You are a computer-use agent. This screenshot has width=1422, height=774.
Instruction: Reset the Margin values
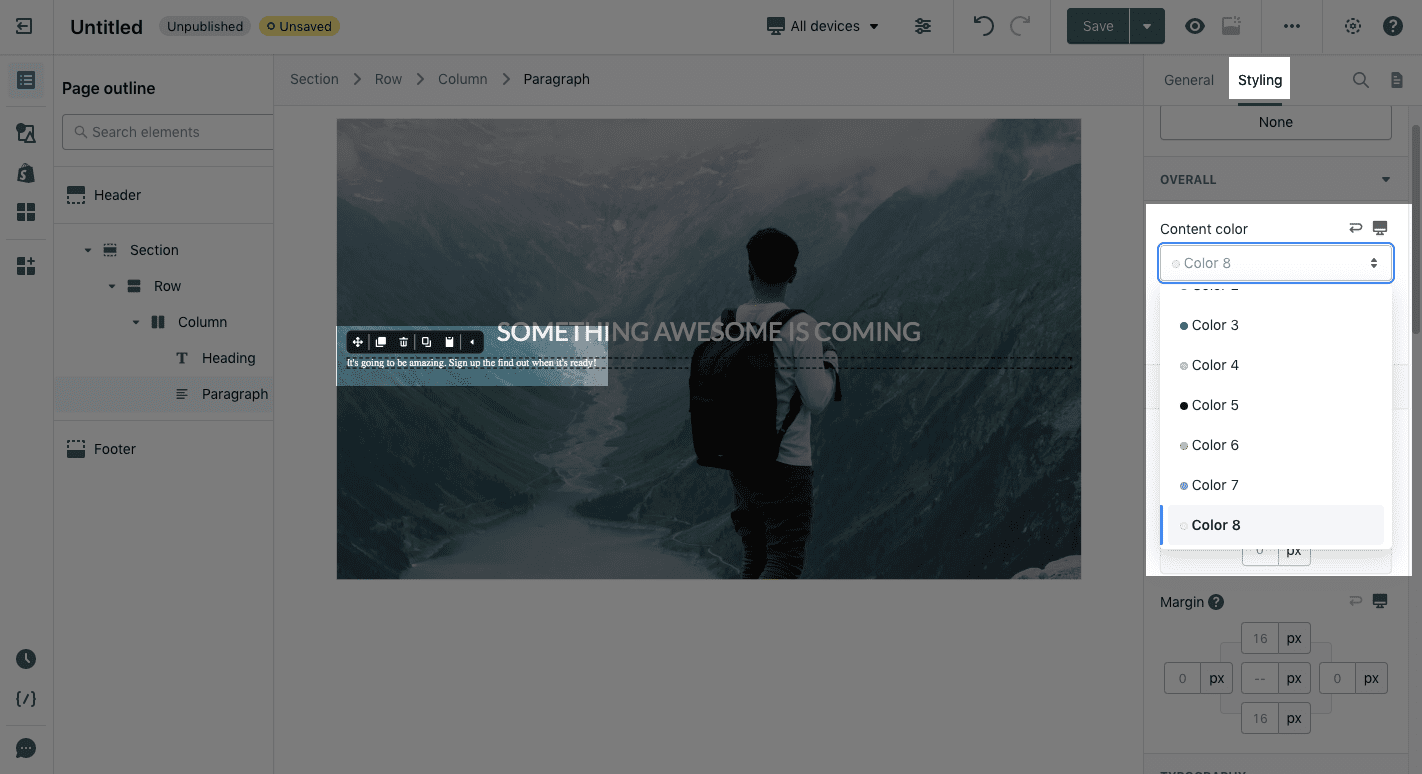pos(1356,601)
